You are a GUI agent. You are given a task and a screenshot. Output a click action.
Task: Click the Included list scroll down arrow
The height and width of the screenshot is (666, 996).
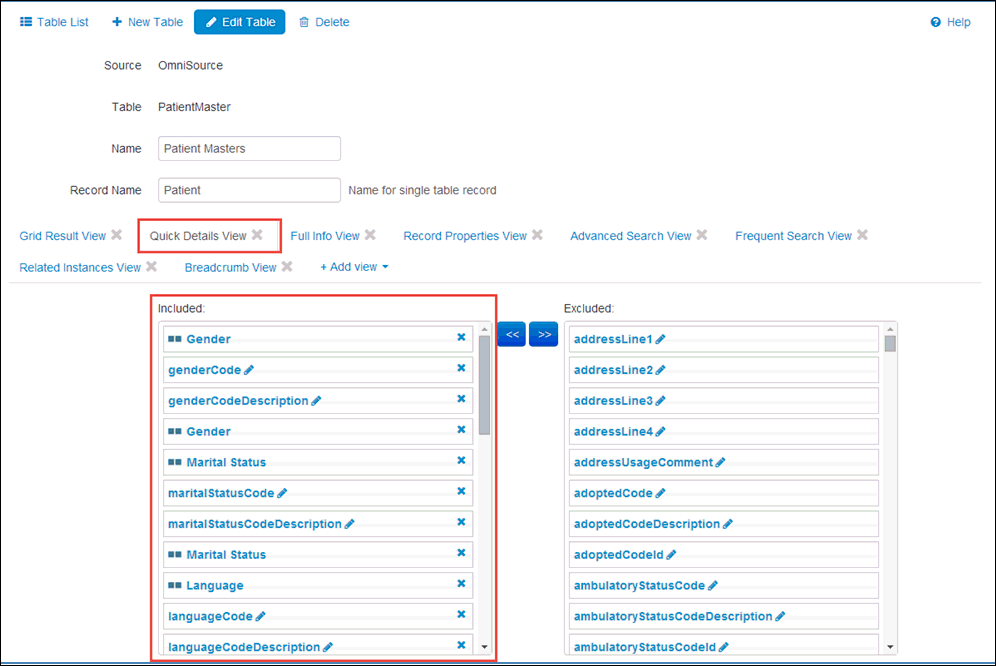click(x=484, y=647)
